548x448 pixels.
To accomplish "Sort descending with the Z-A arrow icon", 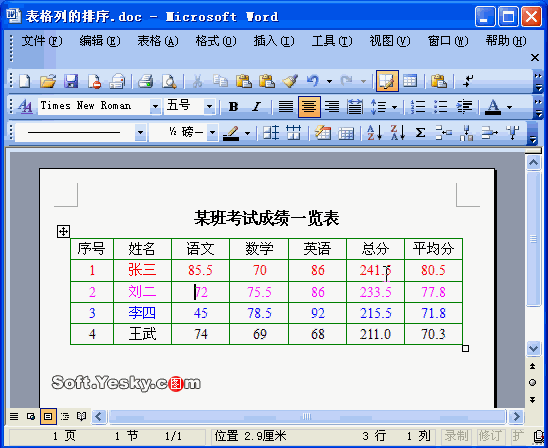I will (398, 133).
